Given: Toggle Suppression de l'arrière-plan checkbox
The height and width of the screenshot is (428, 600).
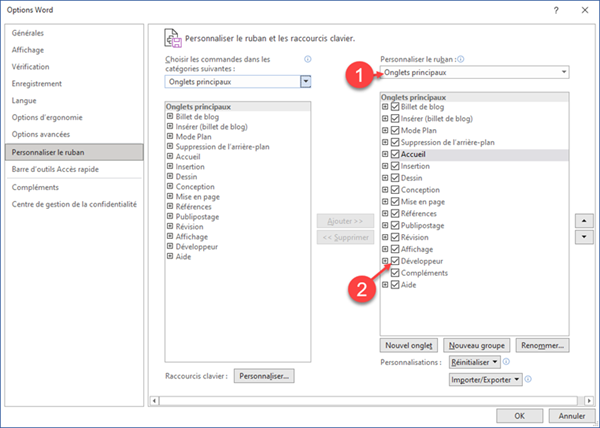Looking at the screenshot, I should tap(395, 142).
